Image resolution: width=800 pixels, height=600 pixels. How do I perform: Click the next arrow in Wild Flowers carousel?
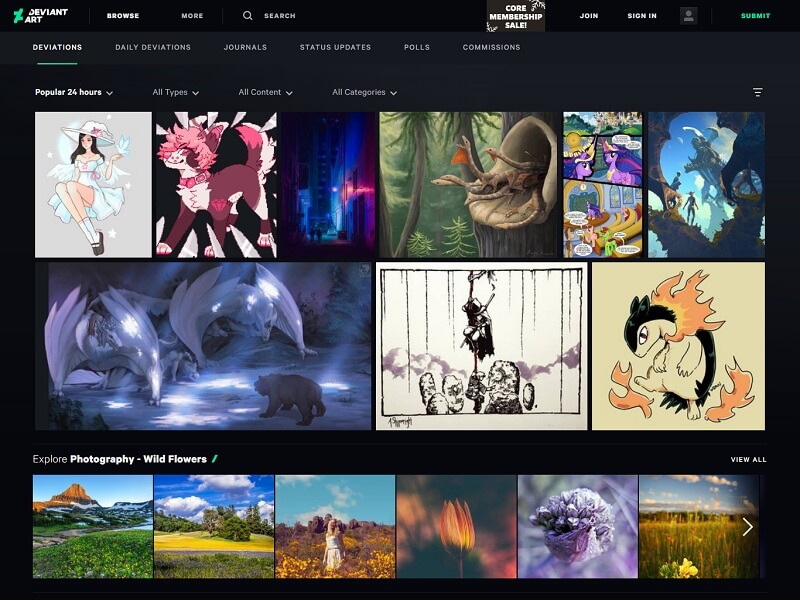click(747, 527)
